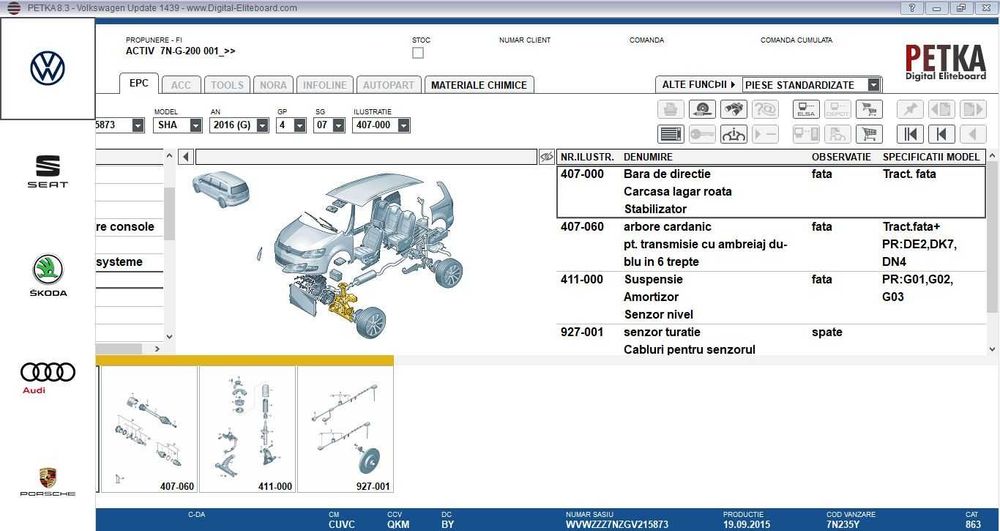Open the MODEL SHA dropdown
This screenshot has width=1000, height=531.
[x=195, y=125]
